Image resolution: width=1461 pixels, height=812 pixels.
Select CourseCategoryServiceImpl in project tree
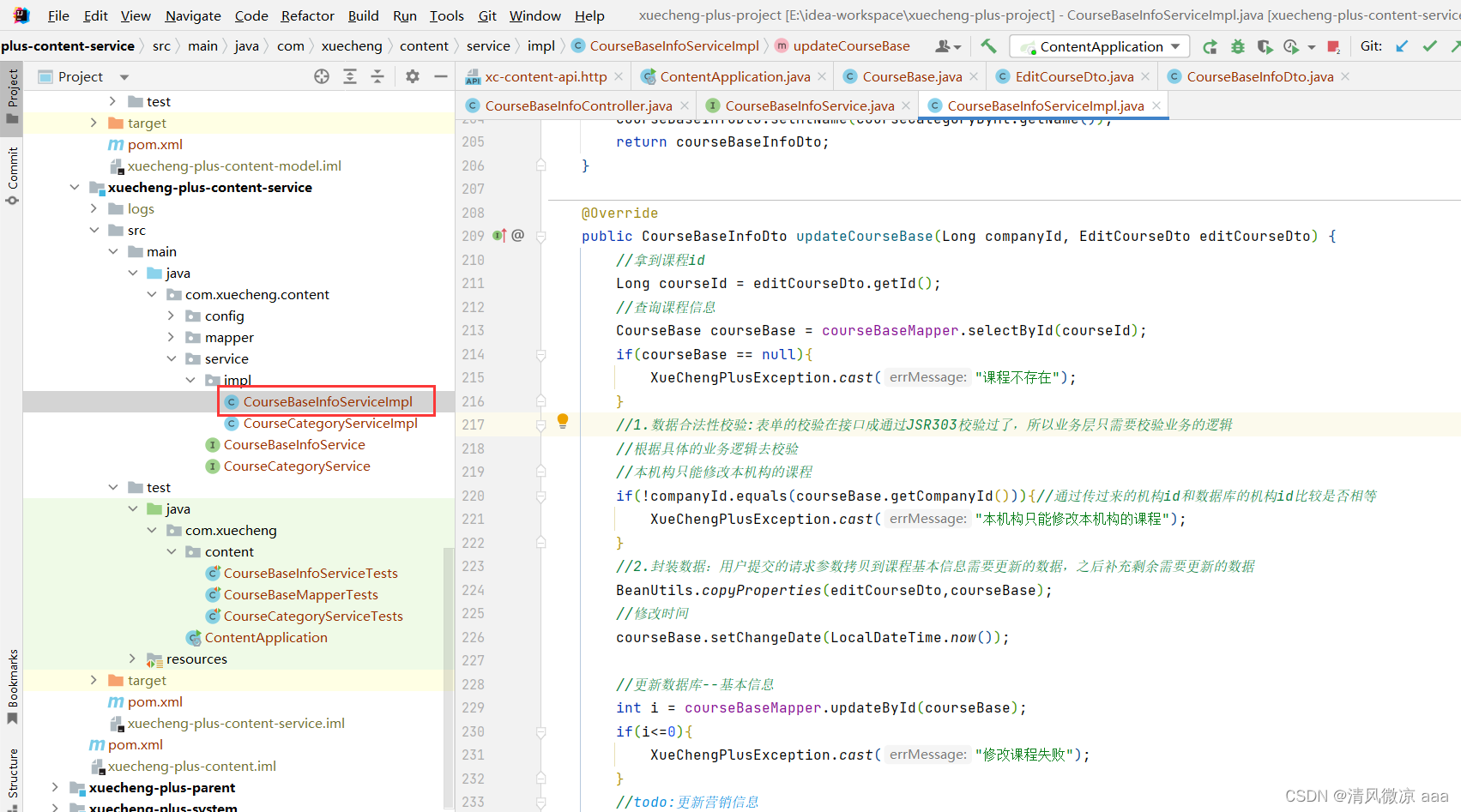[329, 423]
